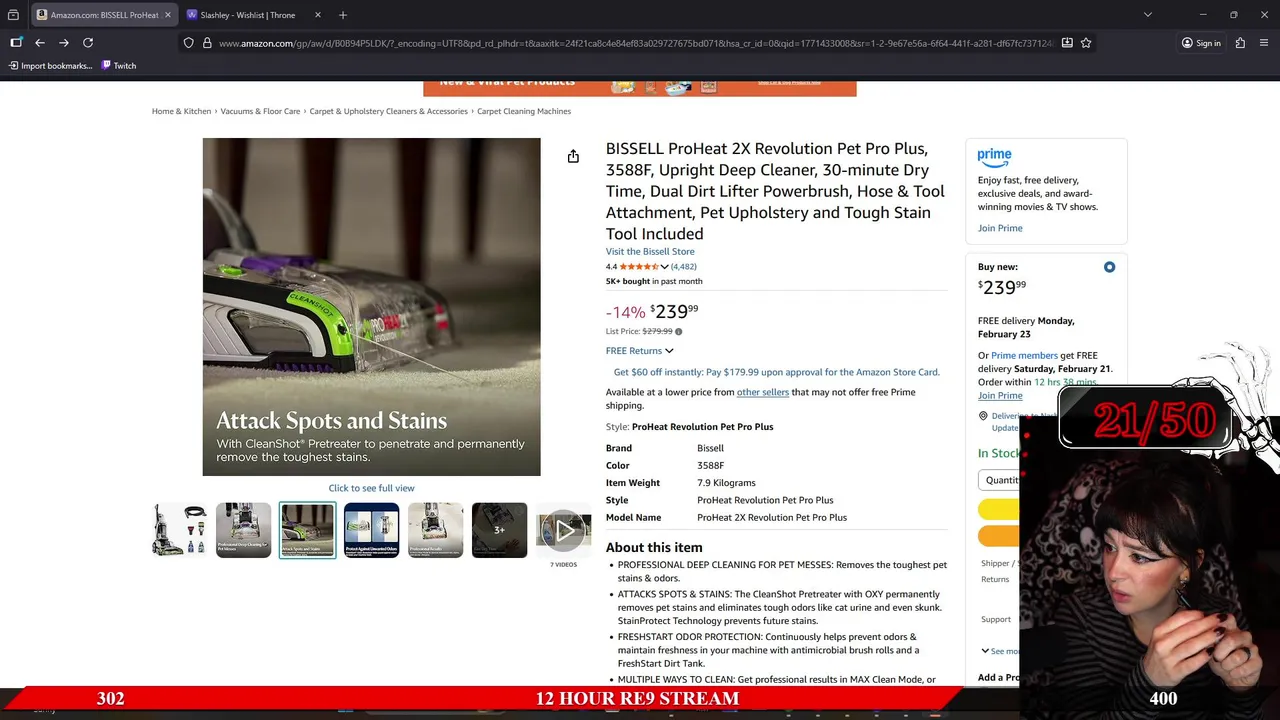Open the Home & Kitchen breadcrumb

pyautogui.click(x=181, y=111)
